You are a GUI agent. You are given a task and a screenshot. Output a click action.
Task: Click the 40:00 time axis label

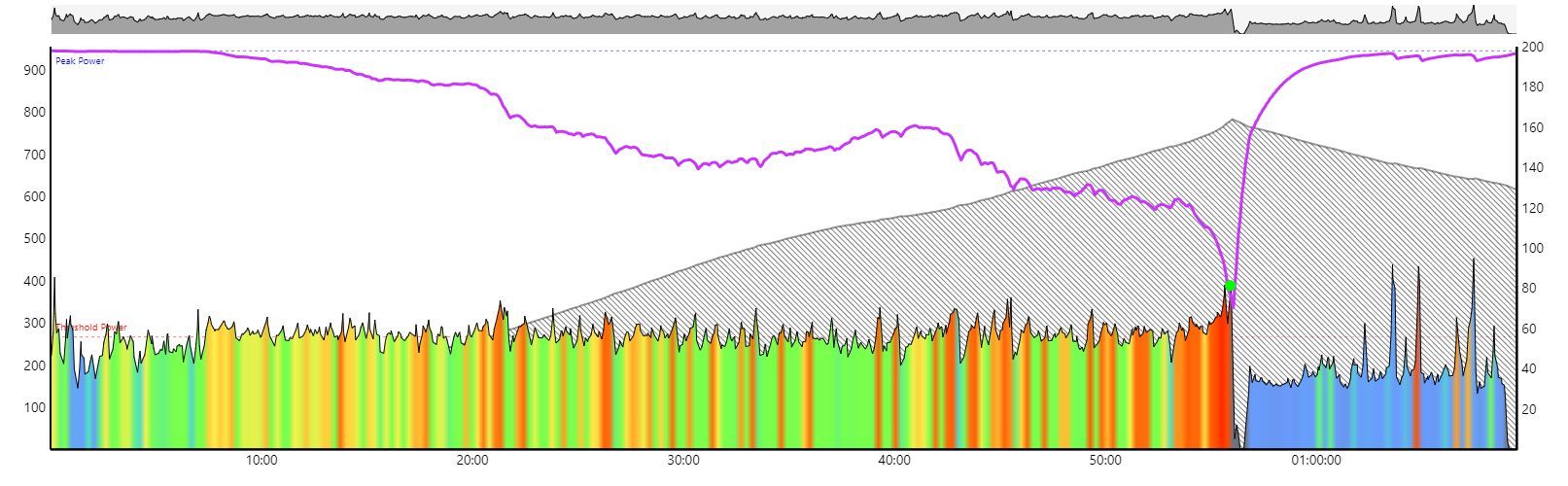[894, 461]
